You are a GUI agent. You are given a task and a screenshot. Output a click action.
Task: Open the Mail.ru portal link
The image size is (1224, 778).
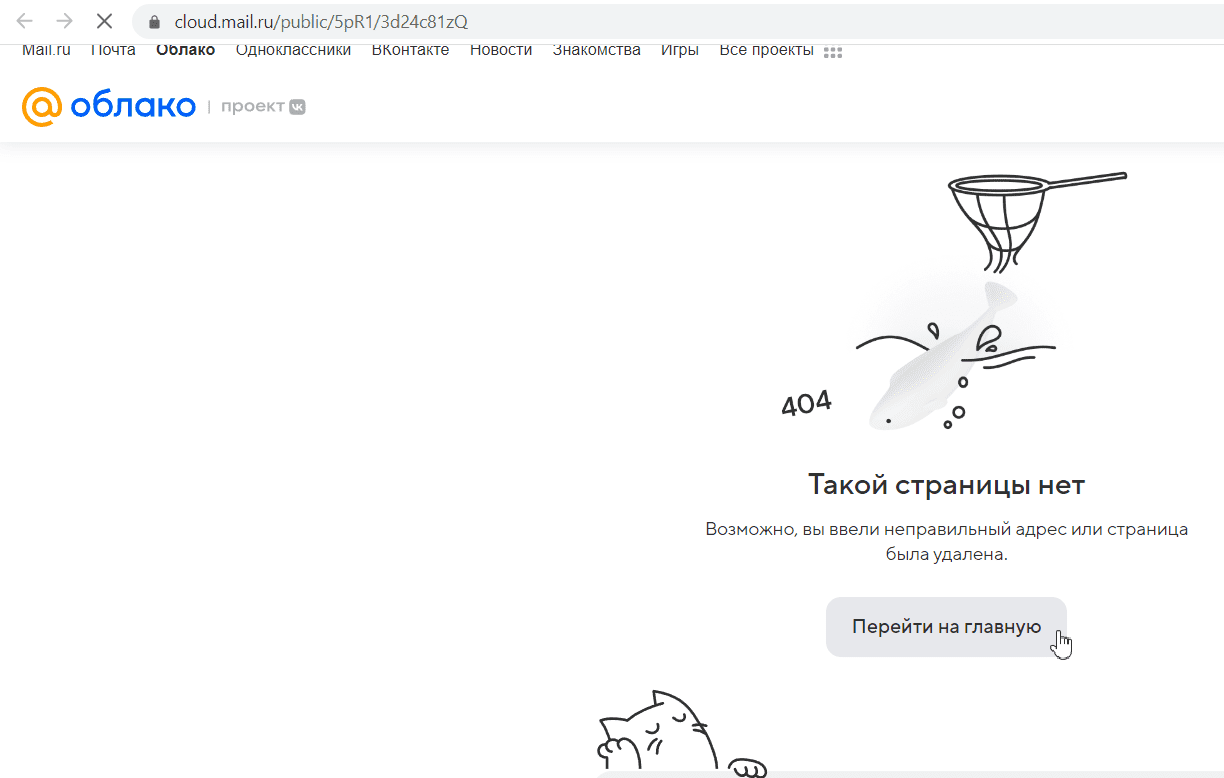46,51
